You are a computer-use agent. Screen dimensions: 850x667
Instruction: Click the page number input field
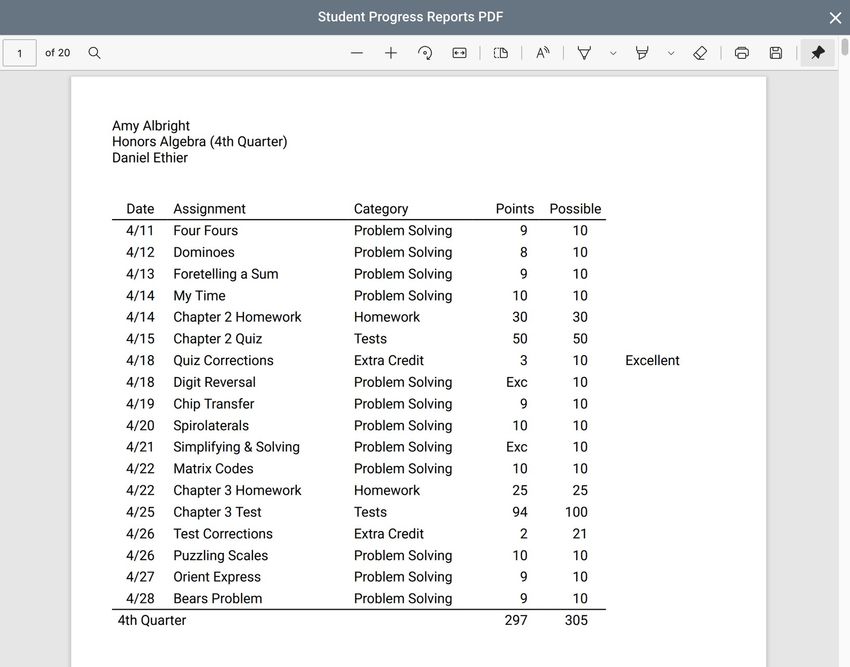click(x=20, y=53)
